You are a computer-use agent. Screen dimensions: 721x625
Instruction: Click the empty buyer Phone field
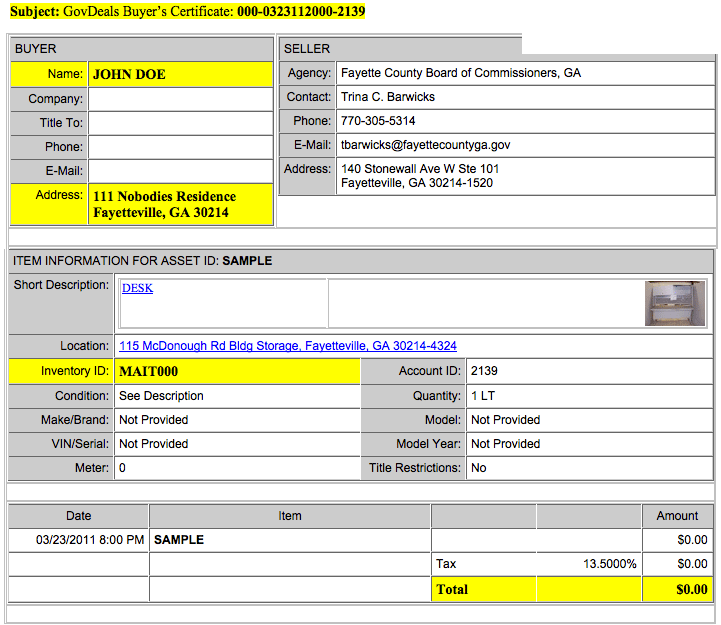point(181,147)
